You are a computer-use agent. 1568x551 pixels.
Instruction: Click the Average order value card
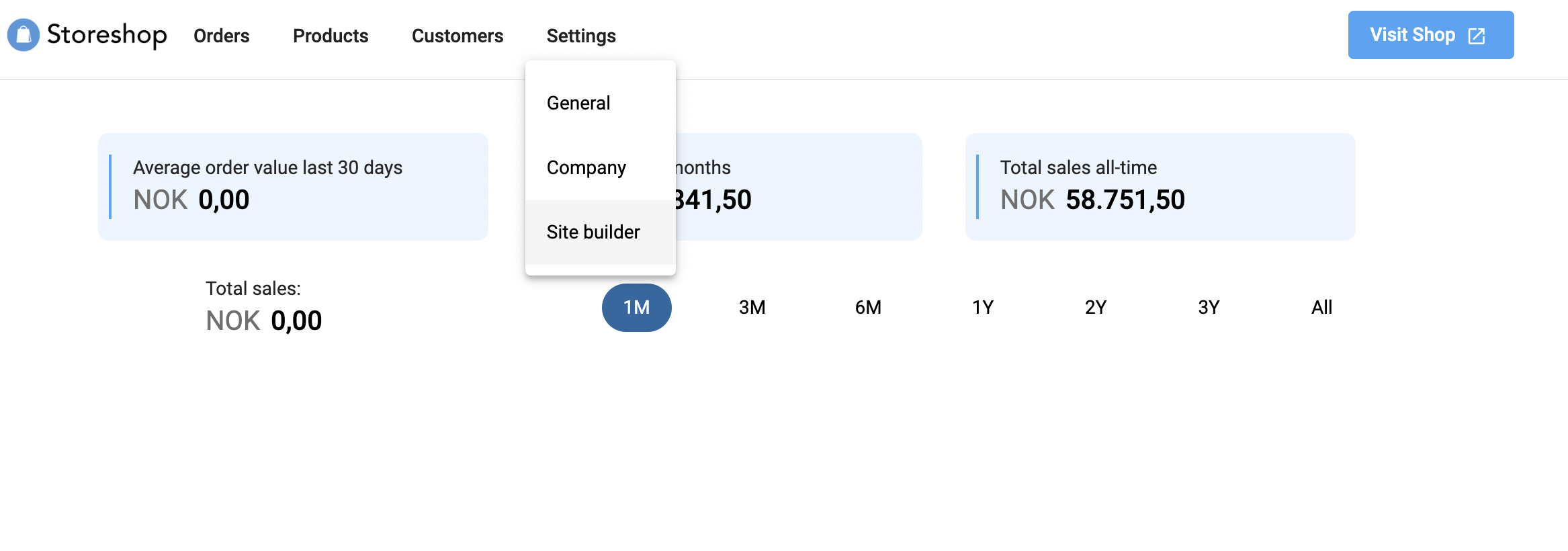tap(293, 186)
